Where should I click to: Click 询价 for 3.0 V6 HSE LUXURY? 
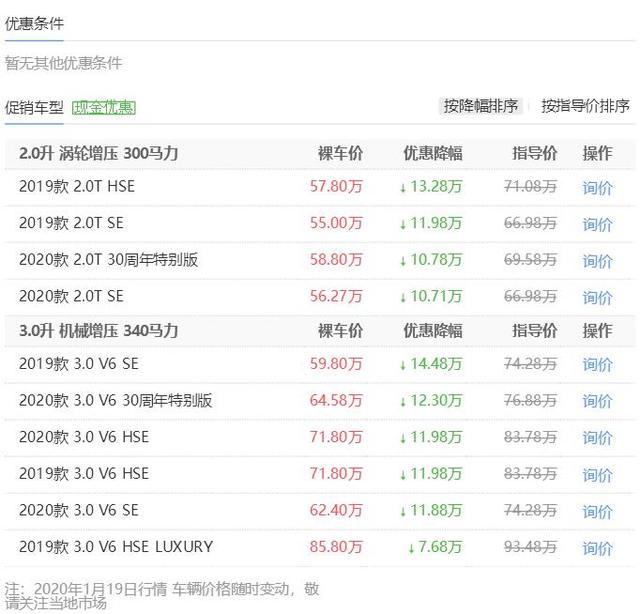click(597, 548)
